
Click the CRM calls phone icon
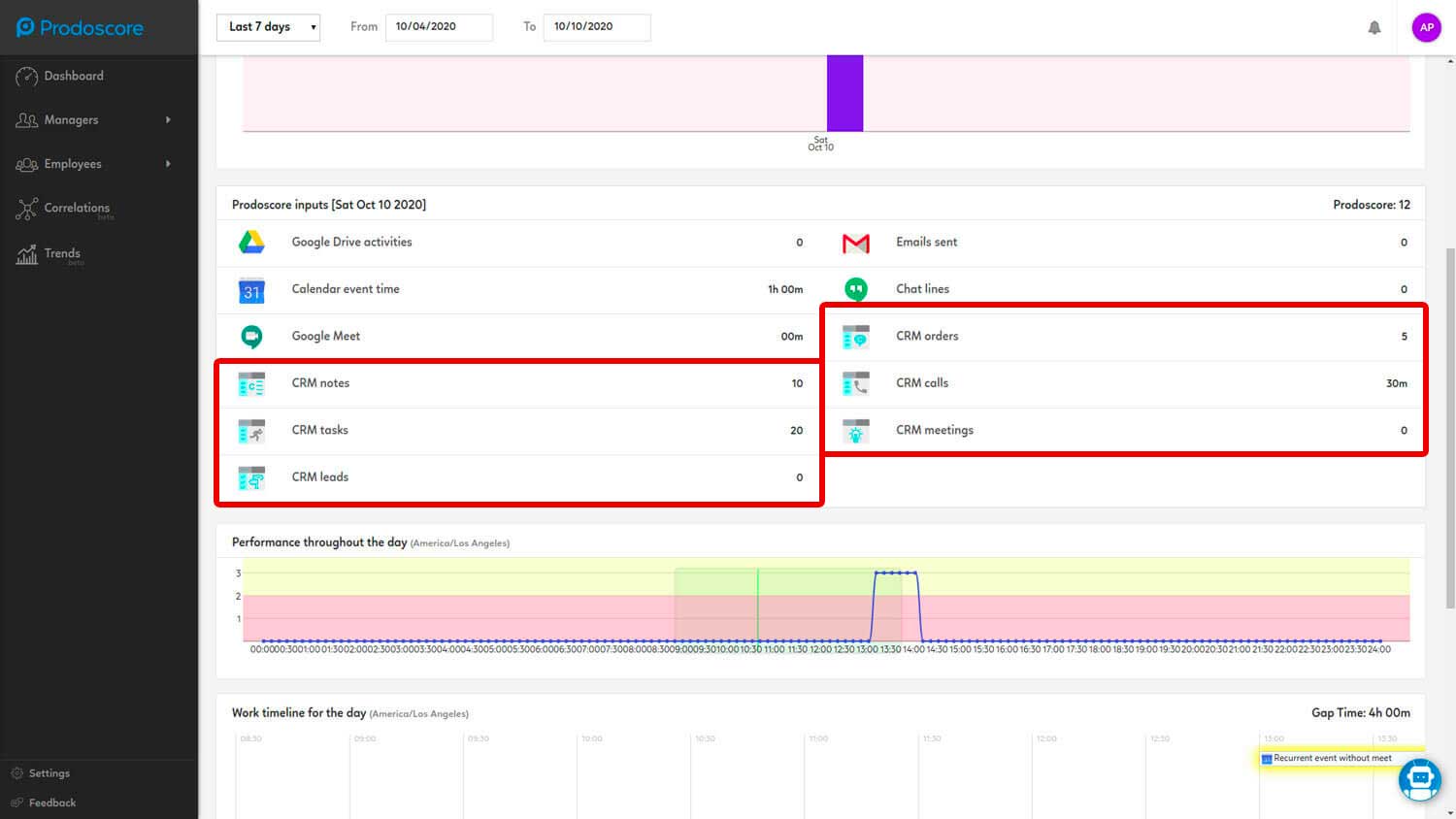coord(856,384)
